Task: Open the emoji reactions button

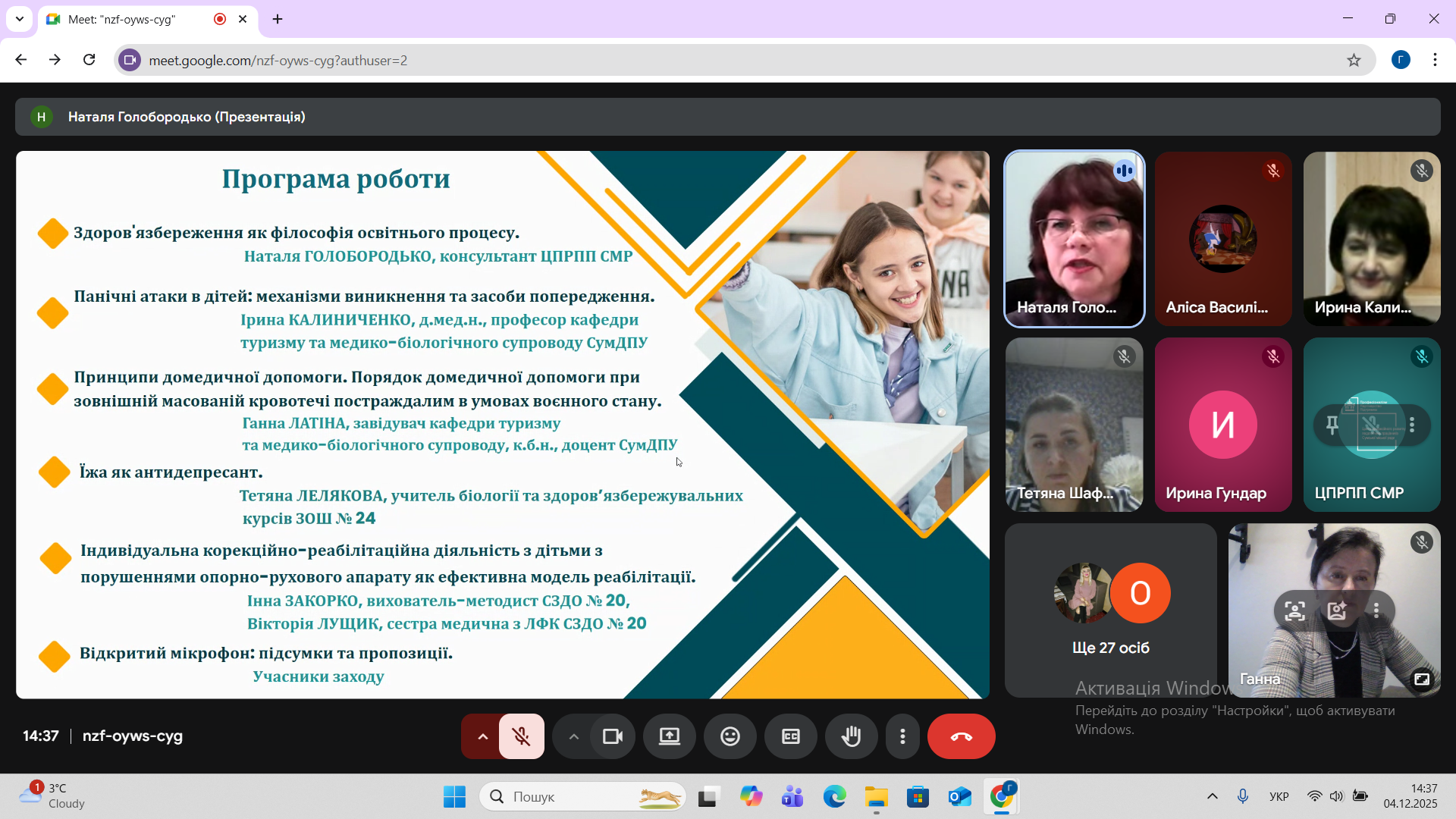Action: click(730, 736)
